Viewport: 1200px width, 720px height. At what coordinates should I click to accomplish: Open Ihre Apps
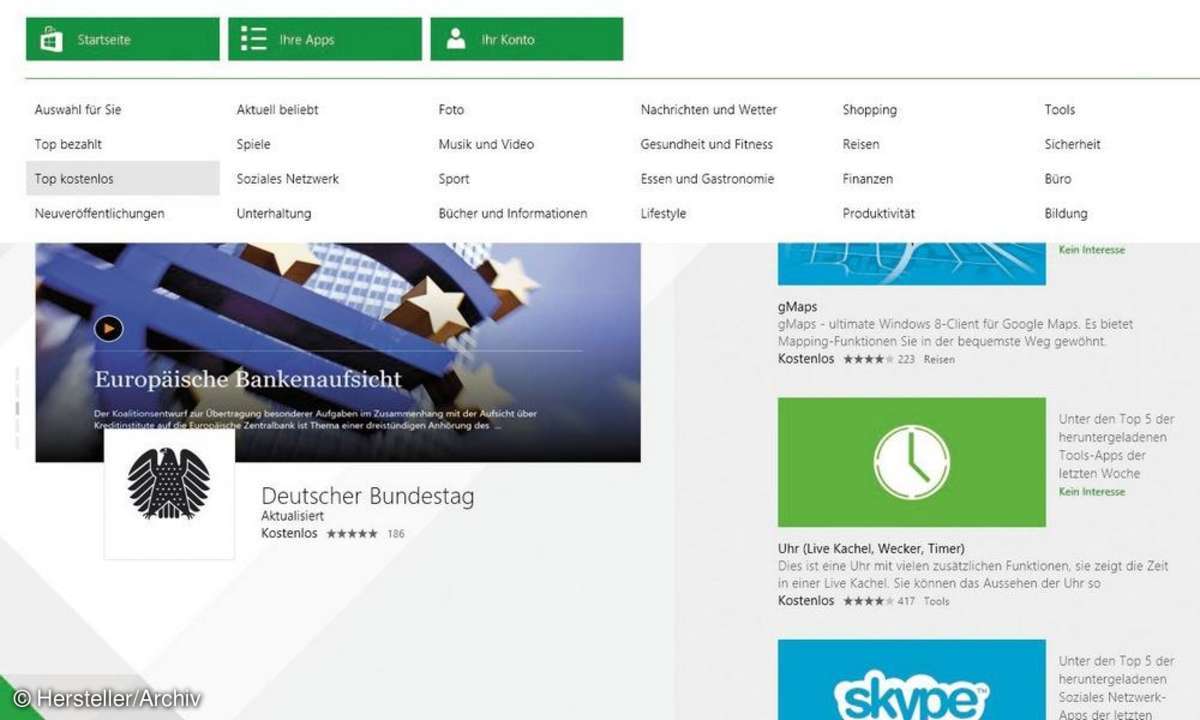325,39
